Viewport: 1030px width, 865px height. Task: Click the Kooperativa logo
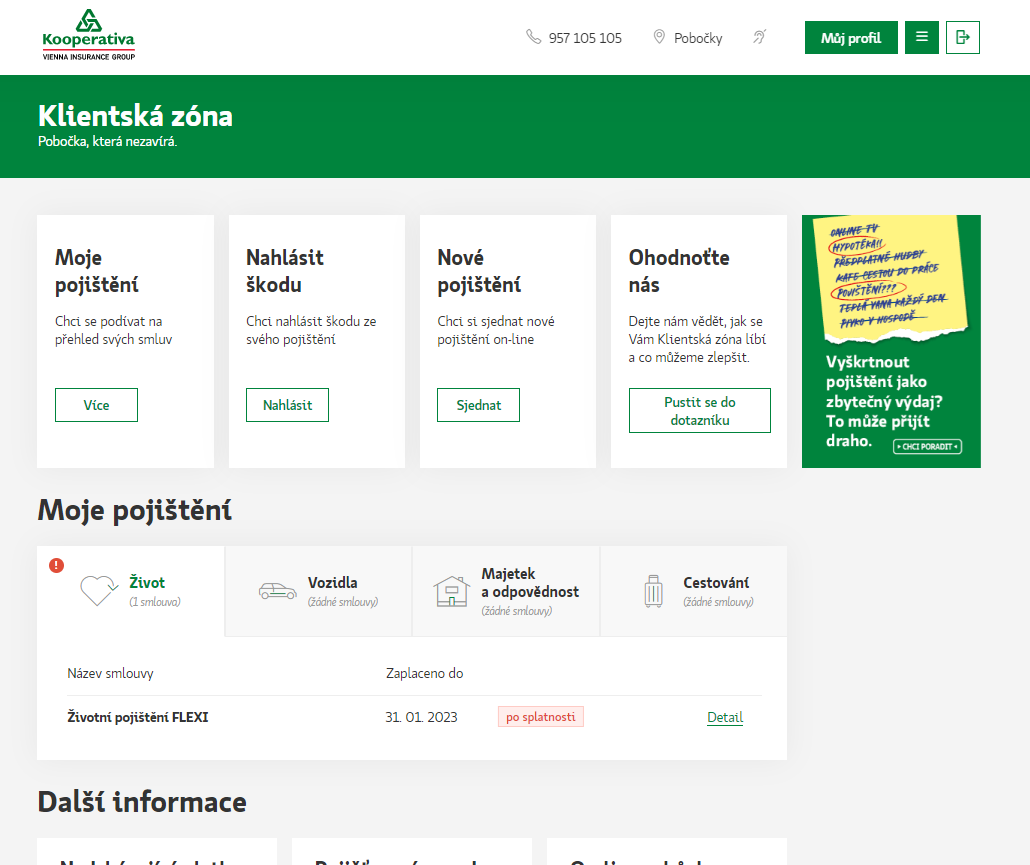coord(88,35)
